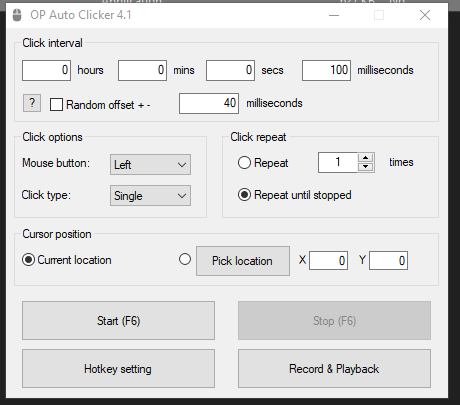
Task: Enable the Random offset checkbox
Action: click(56, 105)
